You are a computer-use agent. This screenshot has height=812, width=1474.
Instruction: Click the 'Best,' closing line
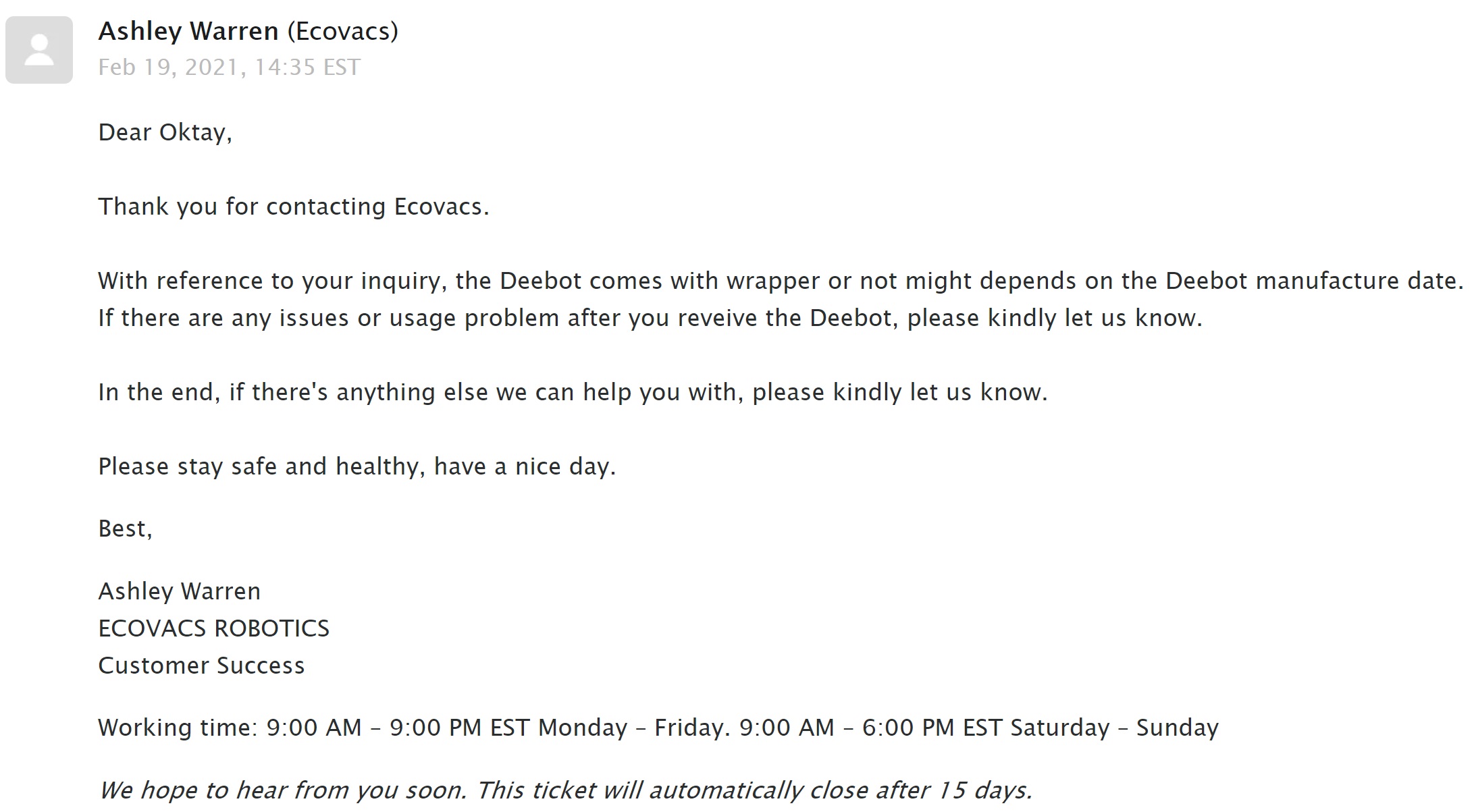tap(126, 529)
